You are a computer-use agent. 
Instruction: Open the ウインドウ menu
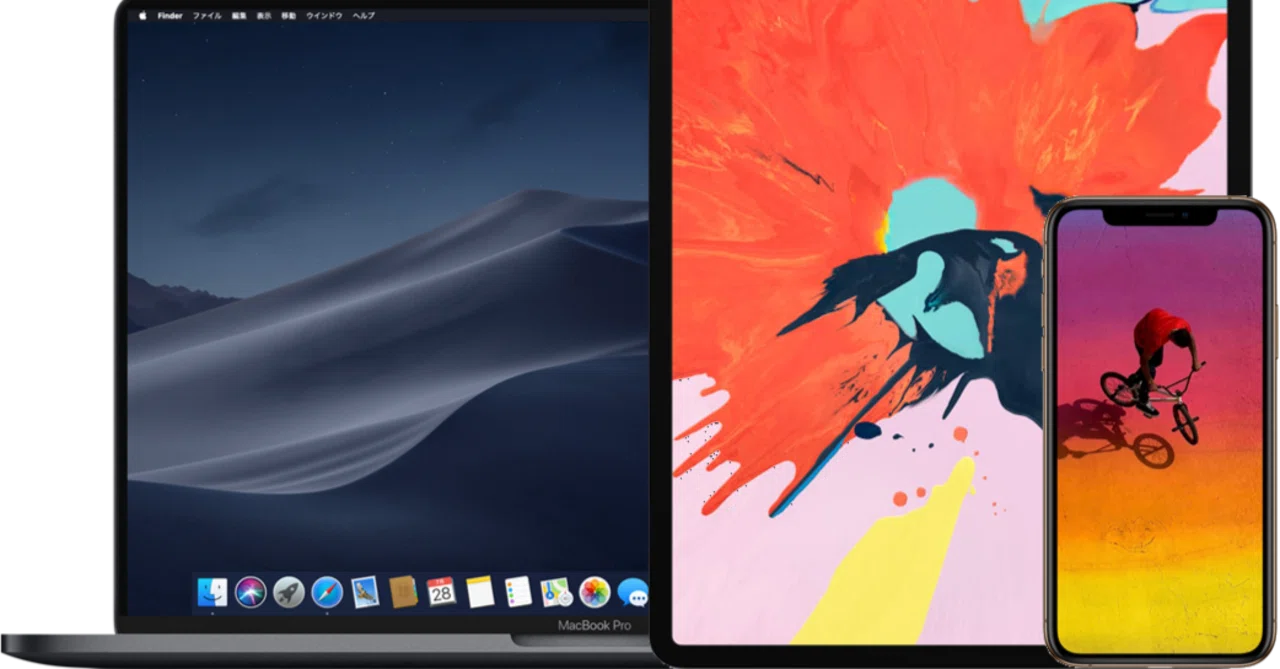(324, 16)
